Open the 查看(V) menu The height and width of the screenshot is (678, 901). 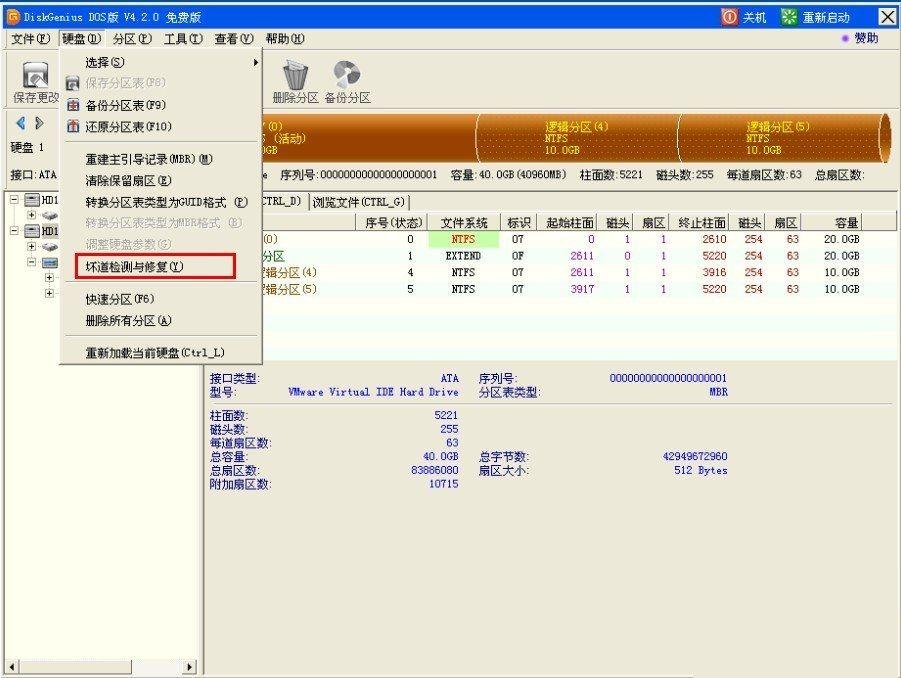[234, 38]
